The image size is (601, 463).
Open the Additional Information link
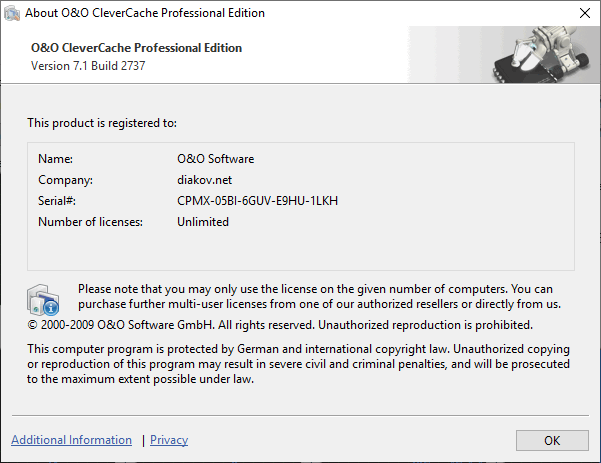71,440
